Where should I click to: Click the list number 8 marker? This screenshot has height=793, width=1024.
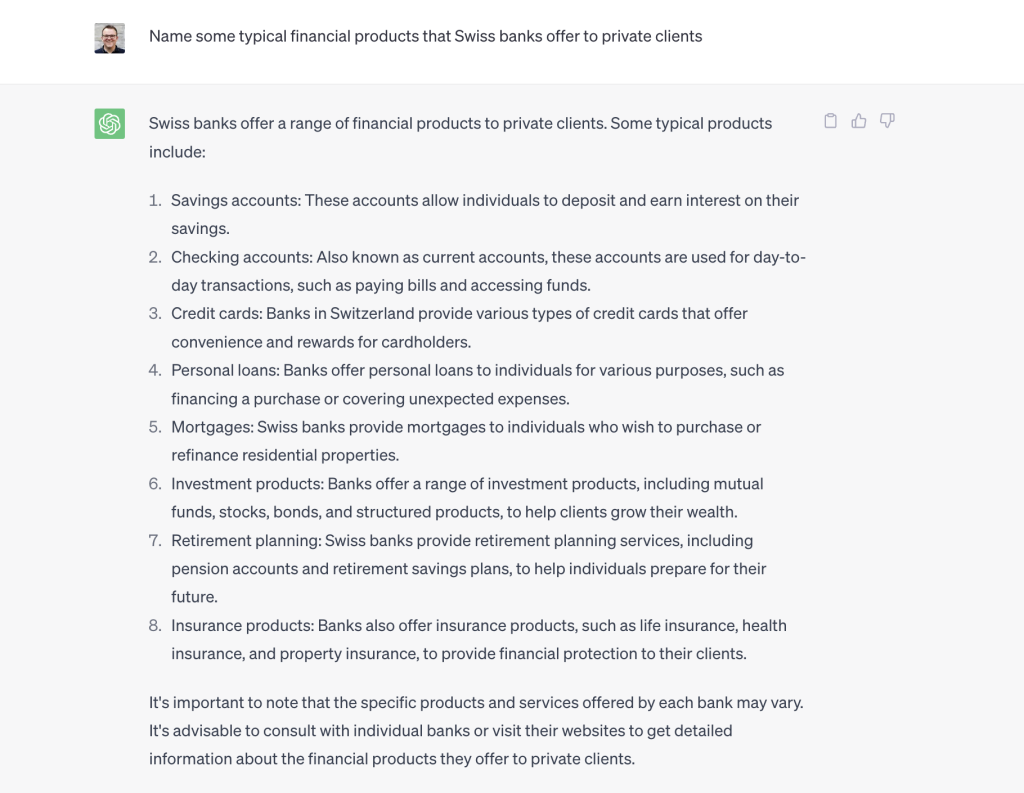(x=155, y=626)
